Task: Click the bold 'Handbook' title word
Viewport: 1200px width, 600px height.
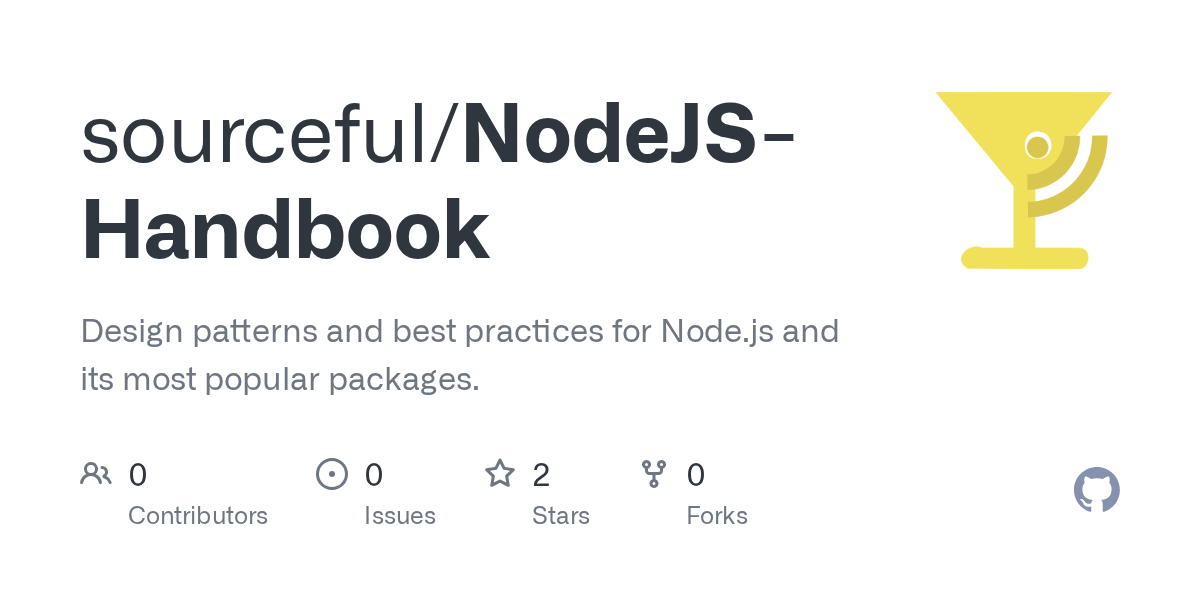Action: 285,230
